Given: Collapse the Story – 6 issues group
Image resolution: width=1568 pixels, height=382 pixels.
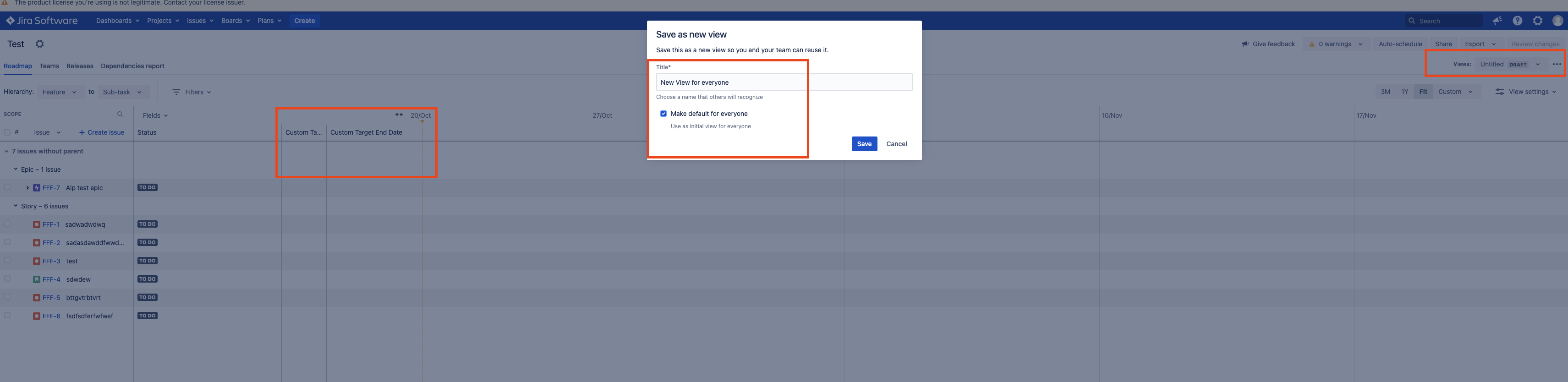Looking at the screenshot, I should pyautogui.click(x=15, y=206).
